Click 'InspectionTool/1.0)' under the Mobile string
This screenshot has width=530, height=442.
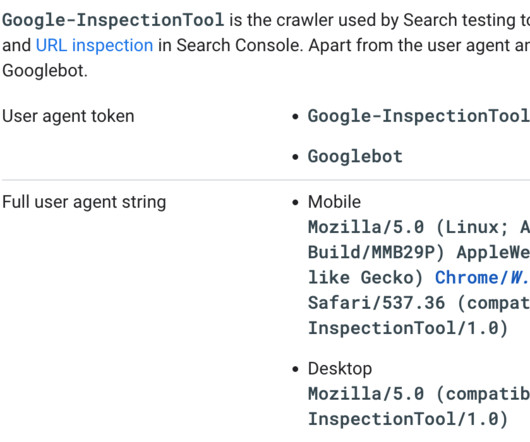pyautogui.click(x=408, y=328)
